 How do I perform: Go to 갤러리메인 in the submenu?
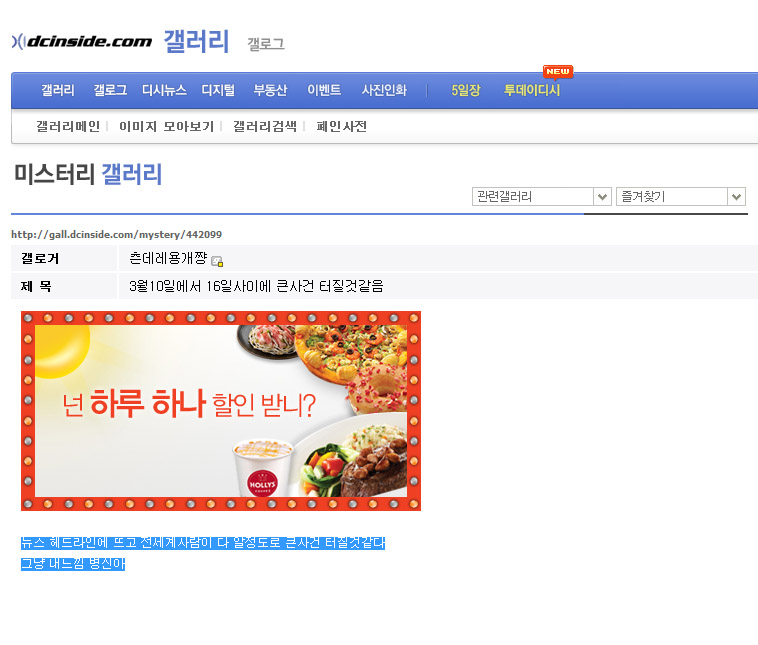click(x=68, y=127)
